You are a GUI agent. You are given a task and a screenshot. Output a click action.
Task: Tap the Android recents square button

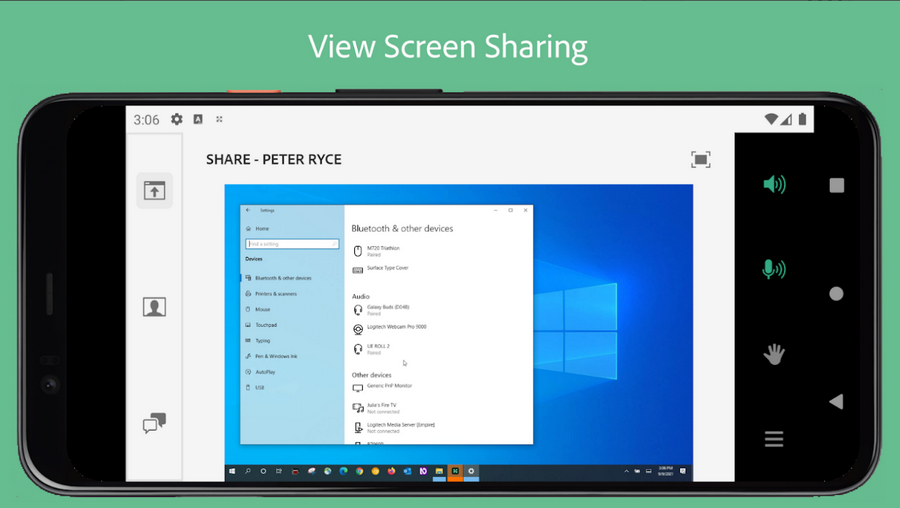(837, 185)
